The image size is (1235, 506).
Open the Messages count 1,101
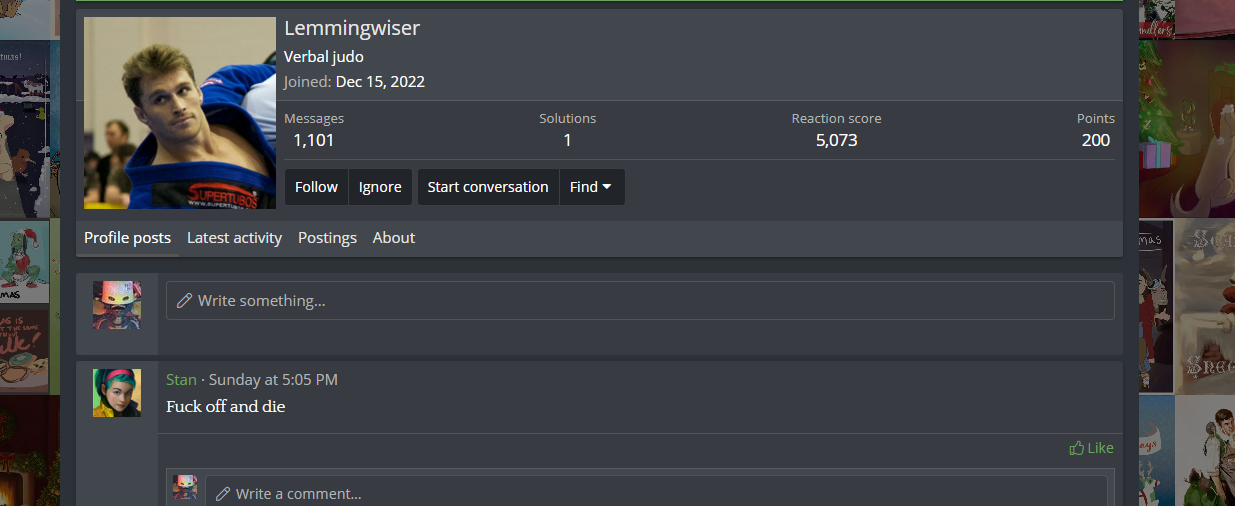pos(314,140)
